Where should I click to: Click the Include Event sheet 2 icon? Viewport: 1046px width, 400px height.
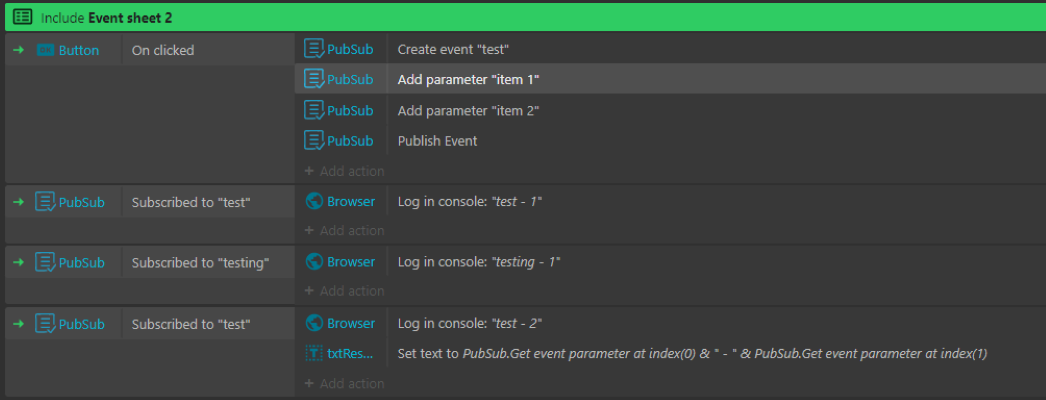(22, 17)
